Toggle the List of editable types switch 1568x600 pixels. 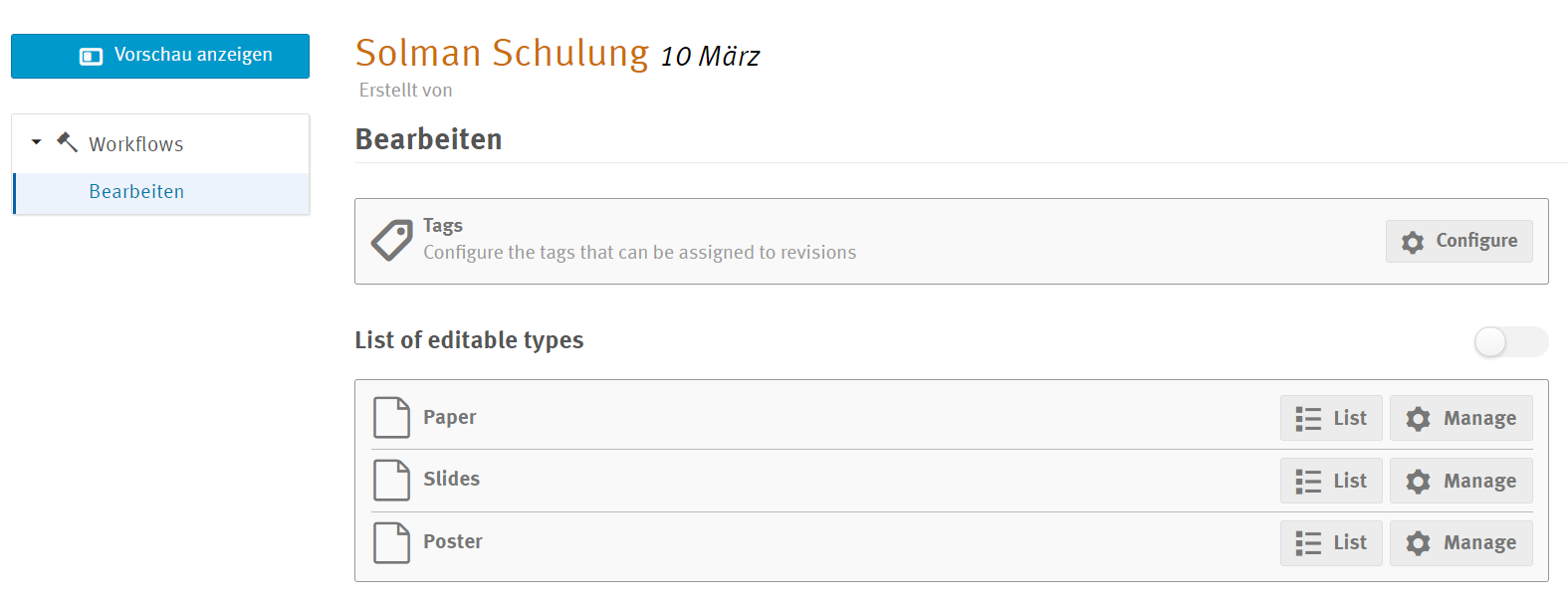pos(1510,341)
